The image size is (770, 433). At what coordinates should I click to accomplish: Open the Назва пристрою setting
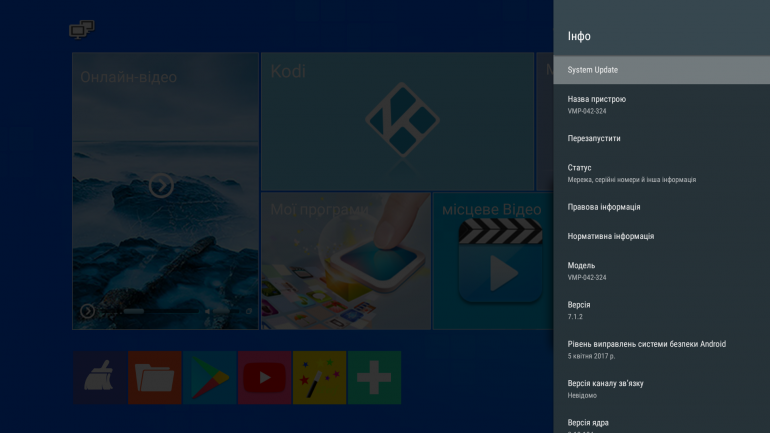(x=661, y=104)
